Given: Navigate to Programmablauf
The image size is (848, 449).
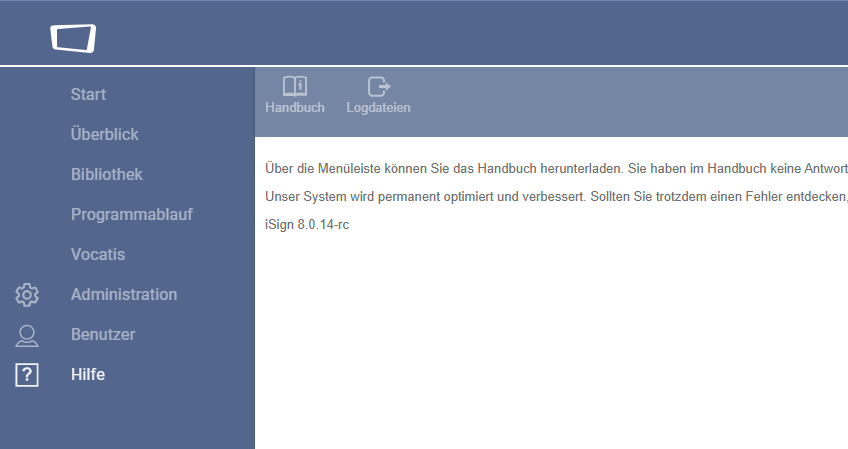Looking at the screenshot, I should (x=131, y=214).
